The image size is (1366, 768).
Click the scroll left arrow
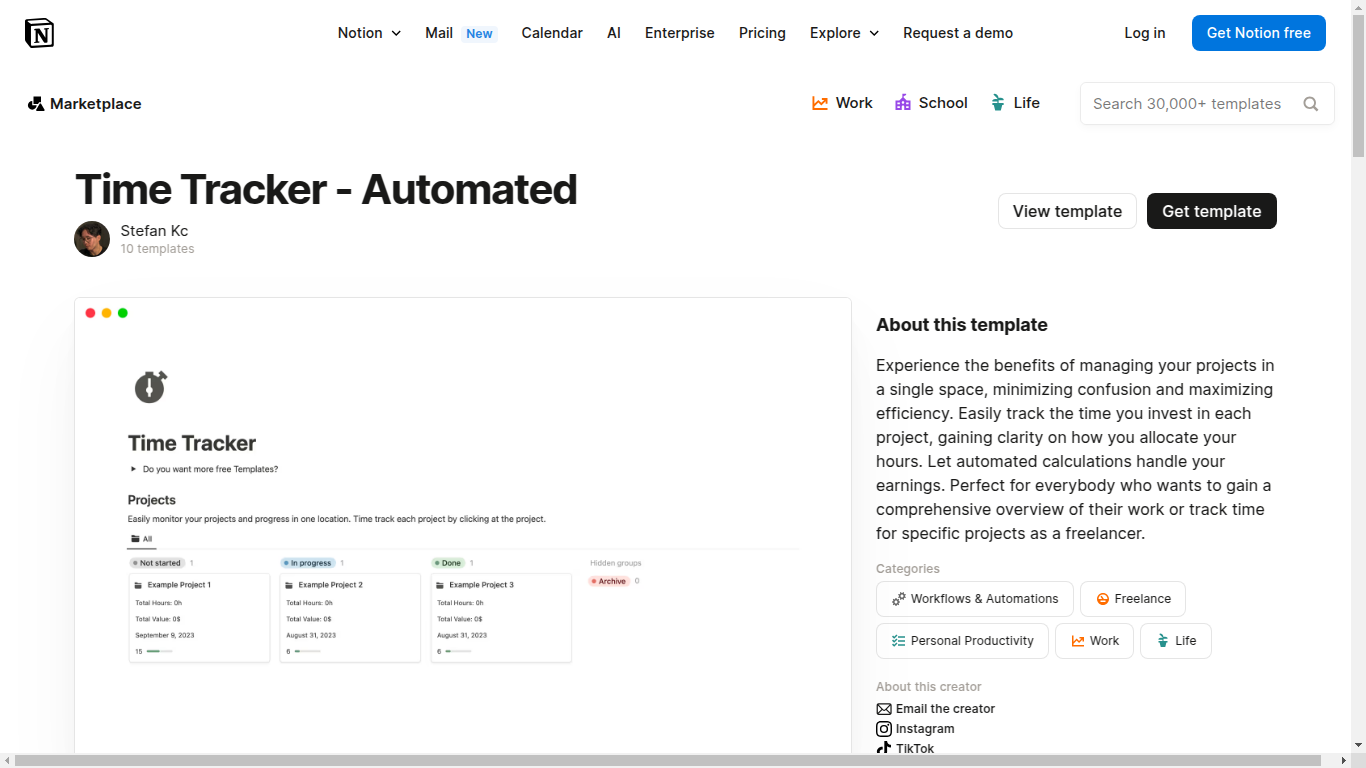click(7, 761)
